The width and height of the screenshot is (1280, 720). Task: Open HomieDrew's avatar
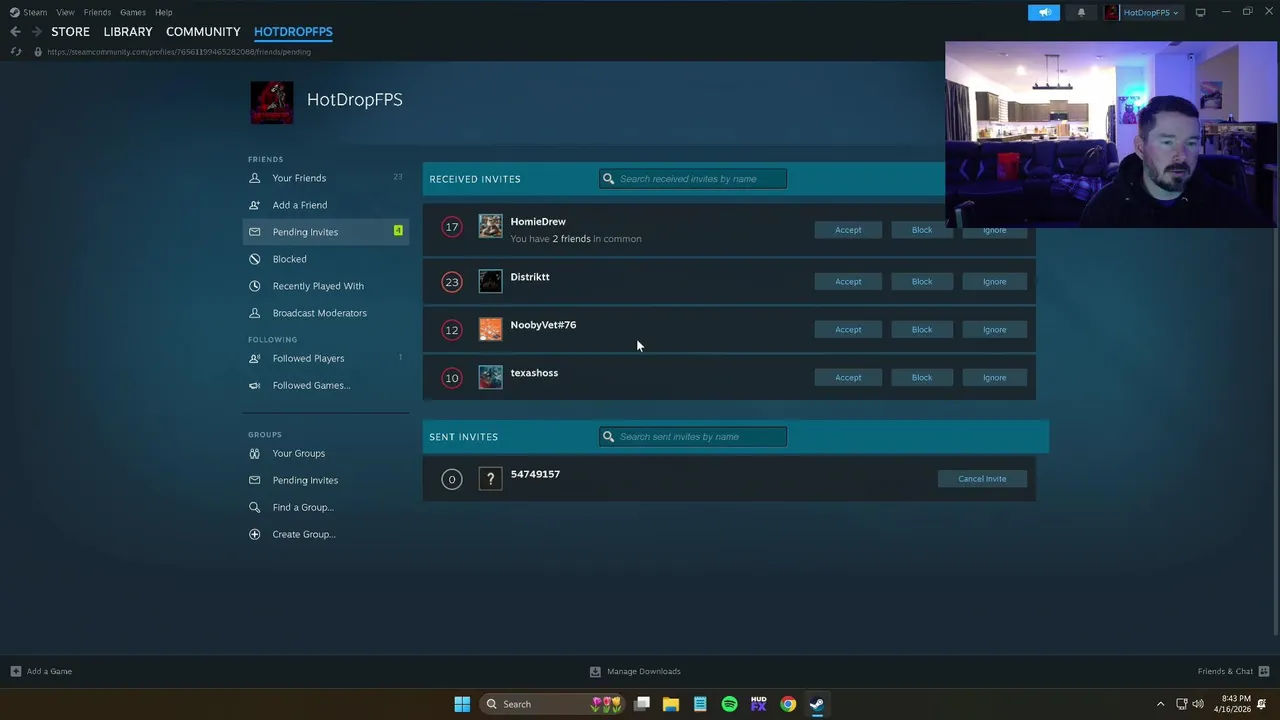(490, 226)
